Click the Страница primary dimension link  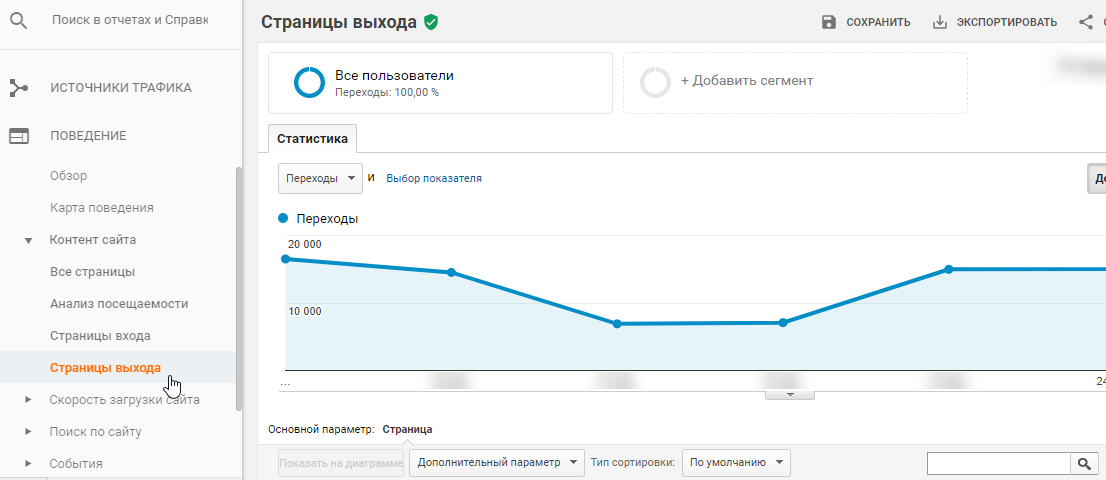point(407,429)
